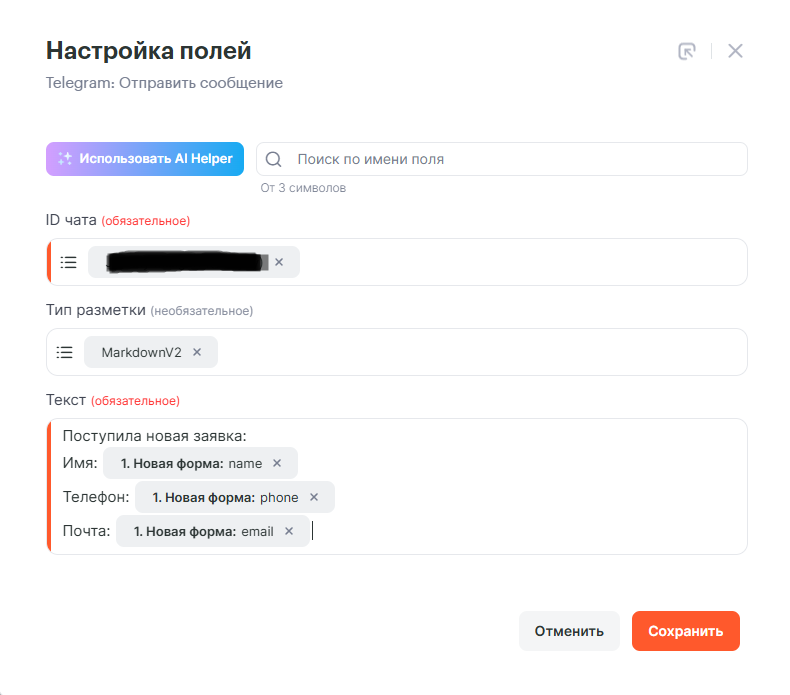Screen dimensions: 790x695
Task: Open list icon in Тип разметки field
Action: 65,352
